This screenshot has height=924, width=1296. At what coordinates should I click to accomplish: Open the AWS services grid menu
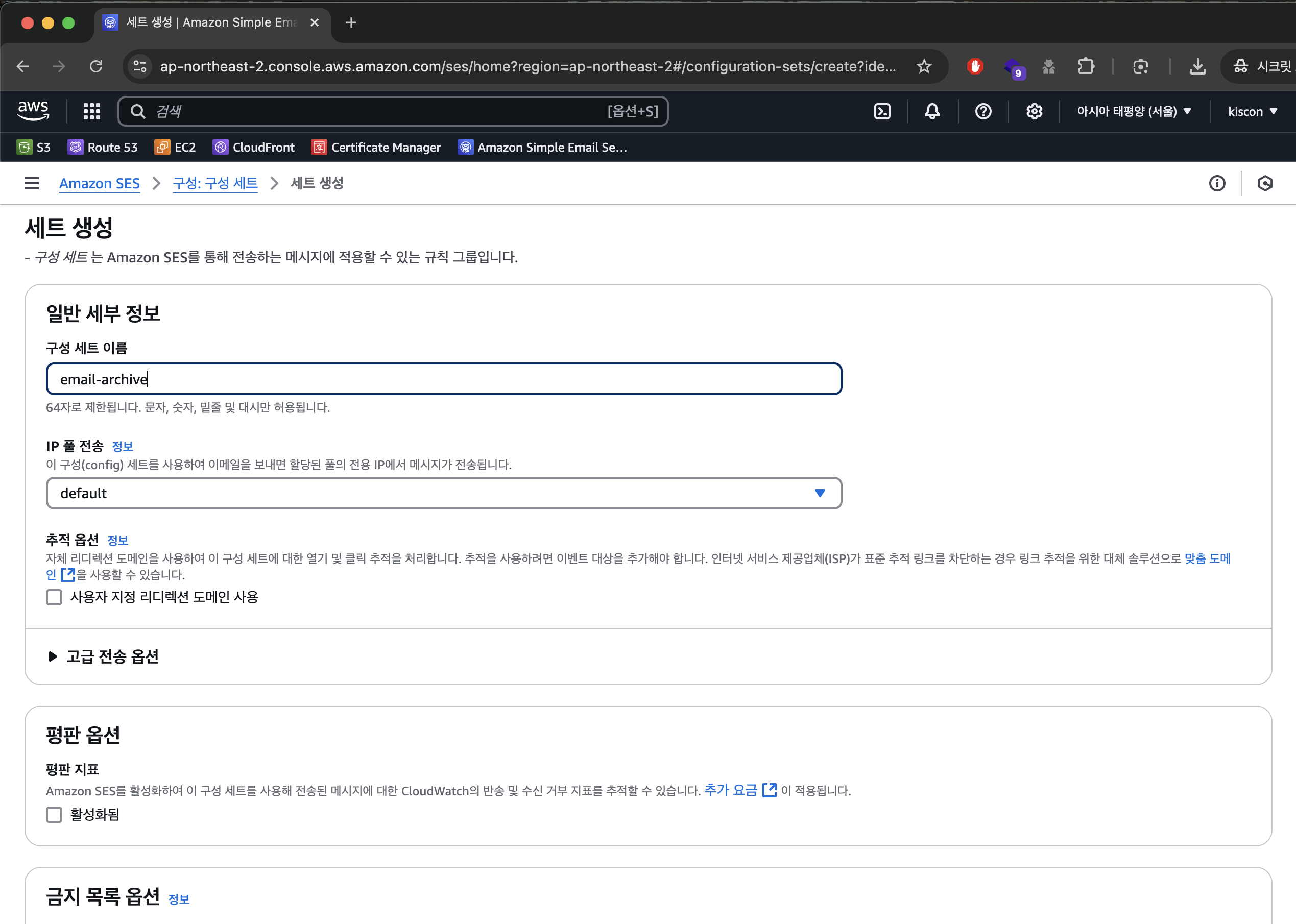click(91, 111)
